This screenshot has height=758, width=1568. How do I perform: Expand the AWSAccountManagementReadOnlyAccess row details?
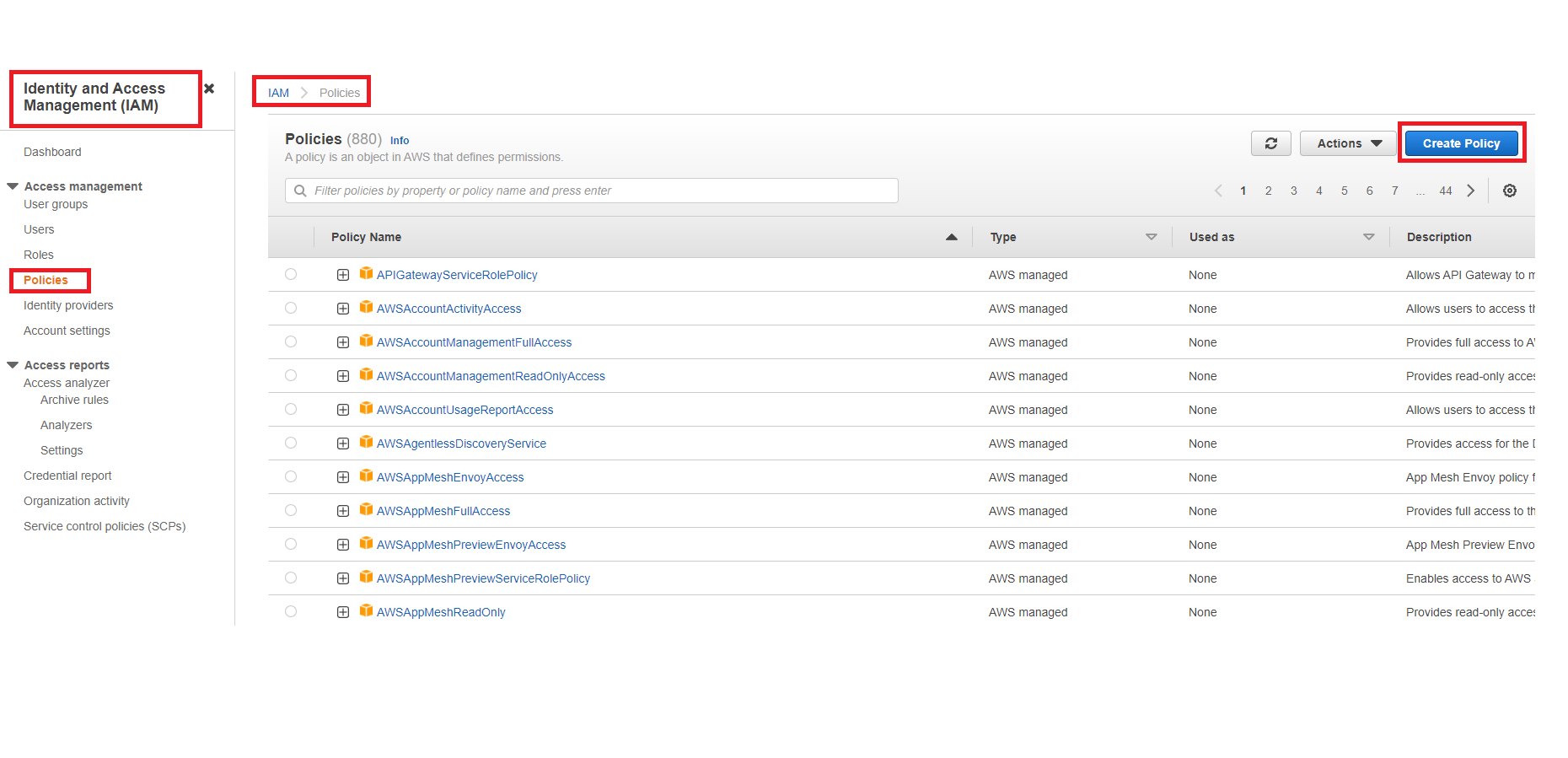coord(343,376)
